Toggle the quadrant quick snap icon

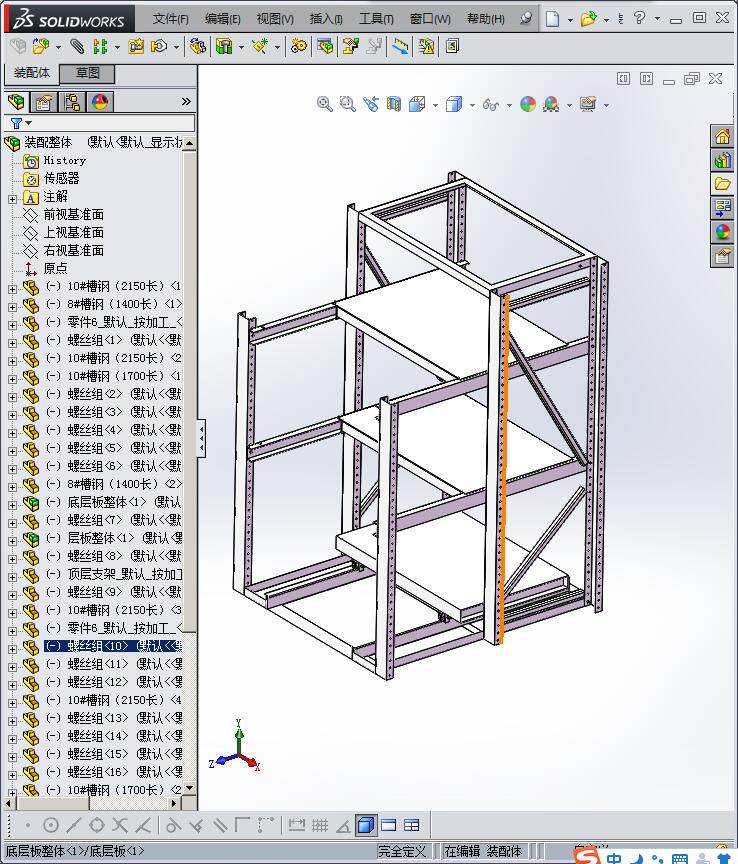coord(97,825)
